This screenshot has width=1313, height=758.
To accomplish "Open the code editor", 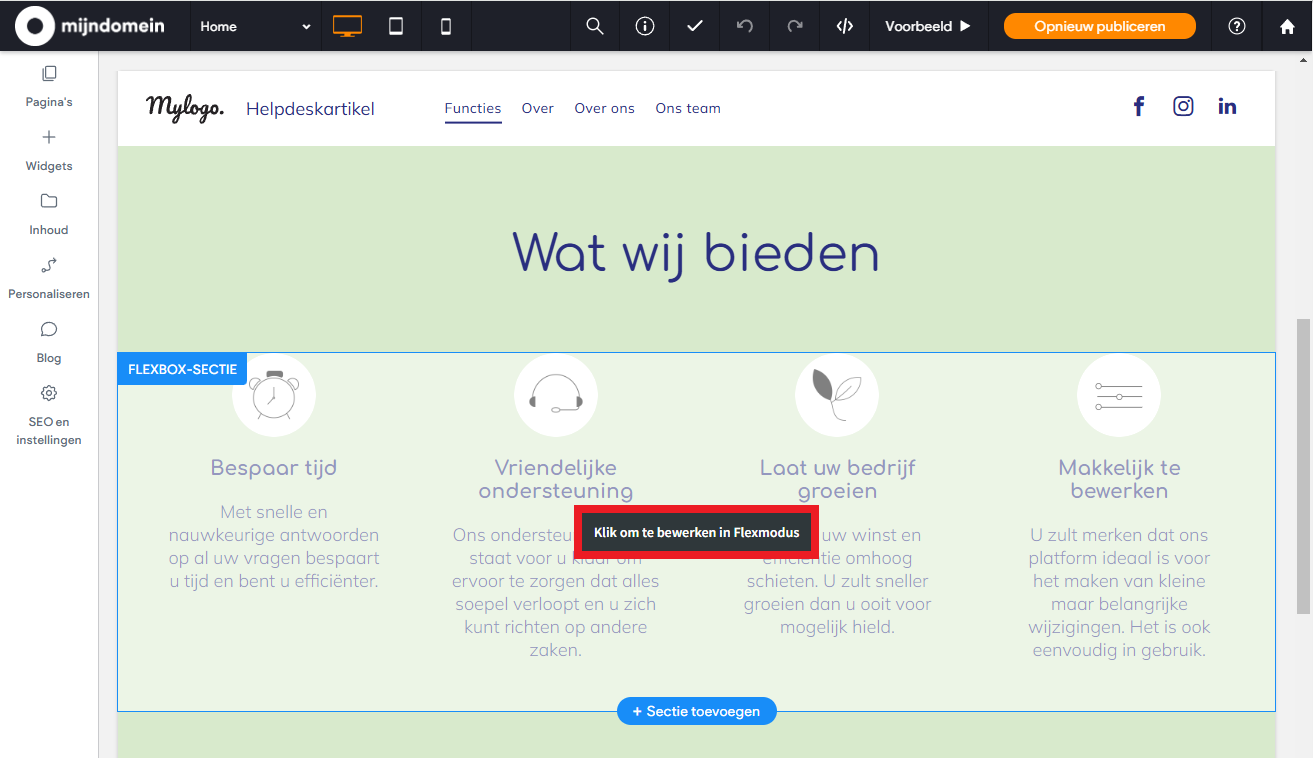I will click(844, 26).
